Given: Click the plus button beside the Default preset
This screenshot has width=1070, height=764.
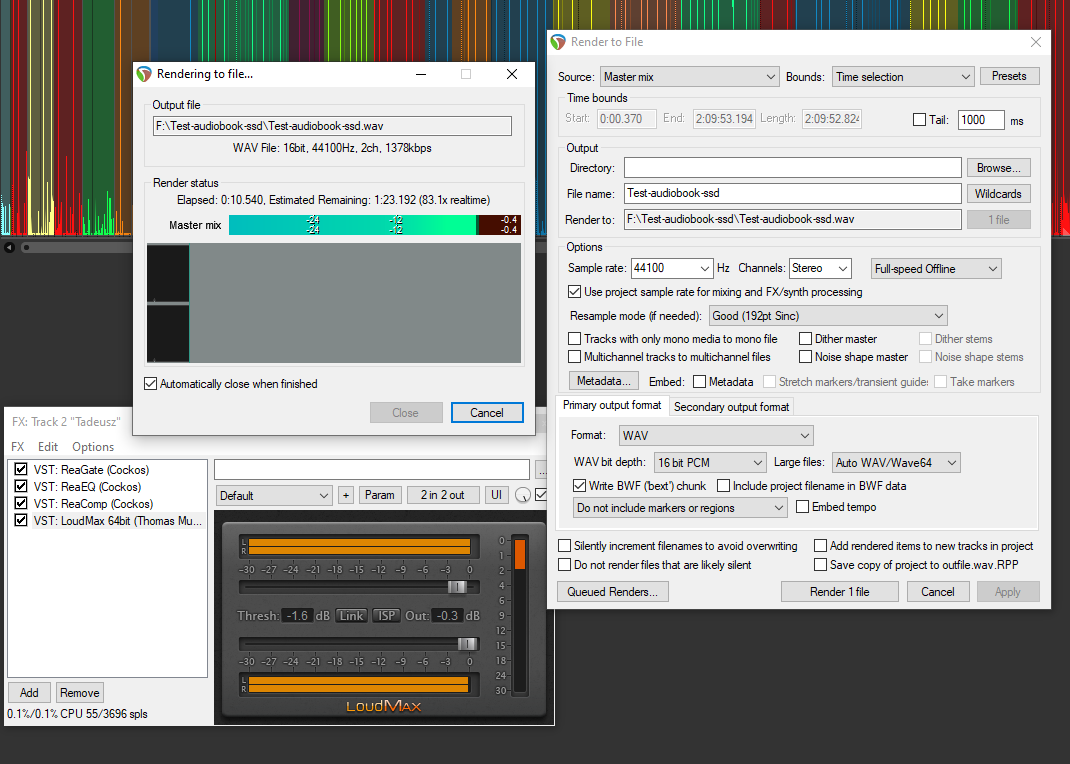Looking at the screenshot, I should coord(346,495).
